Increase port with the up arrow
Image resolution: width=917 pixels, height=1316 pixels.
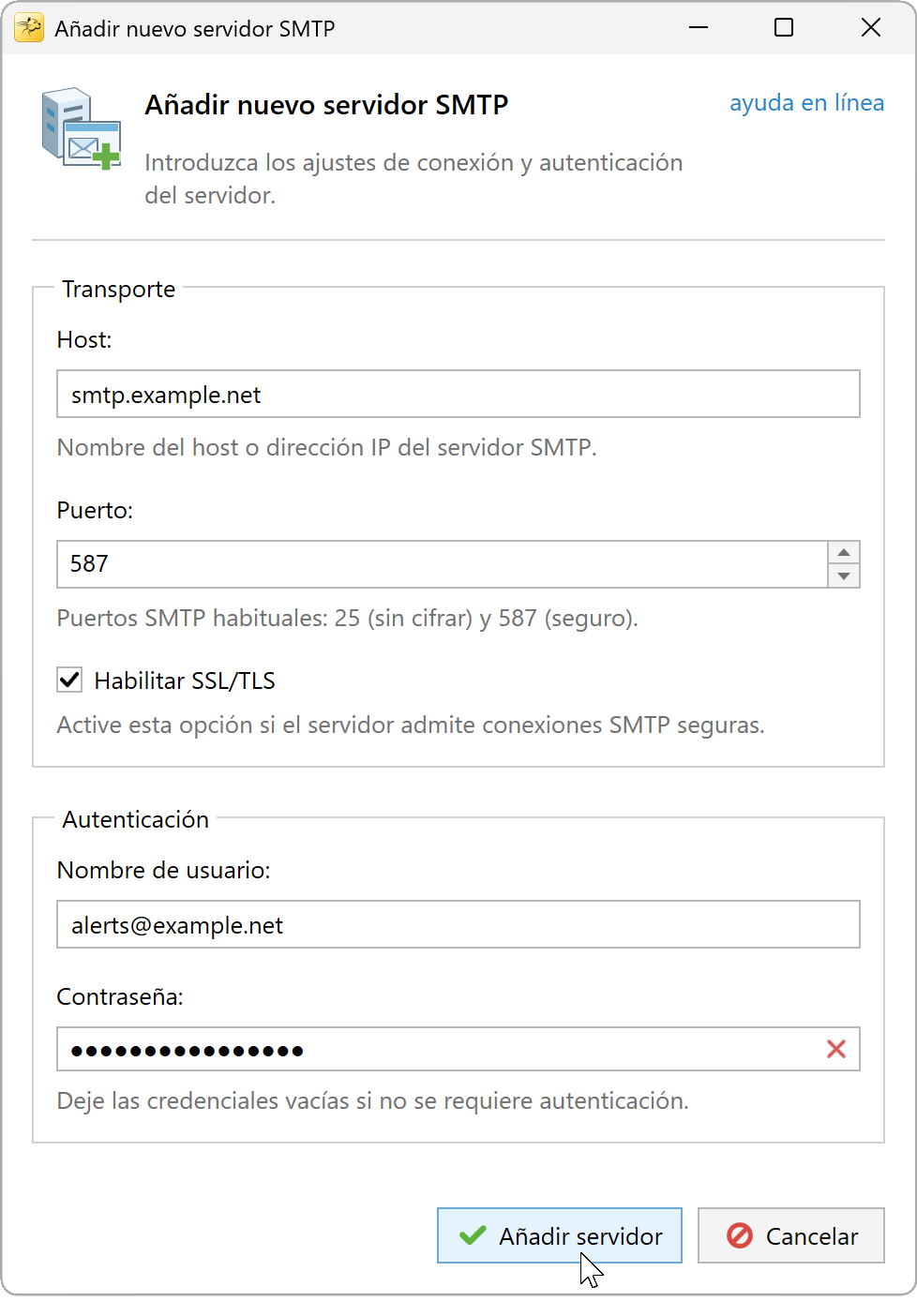(844, 552)
